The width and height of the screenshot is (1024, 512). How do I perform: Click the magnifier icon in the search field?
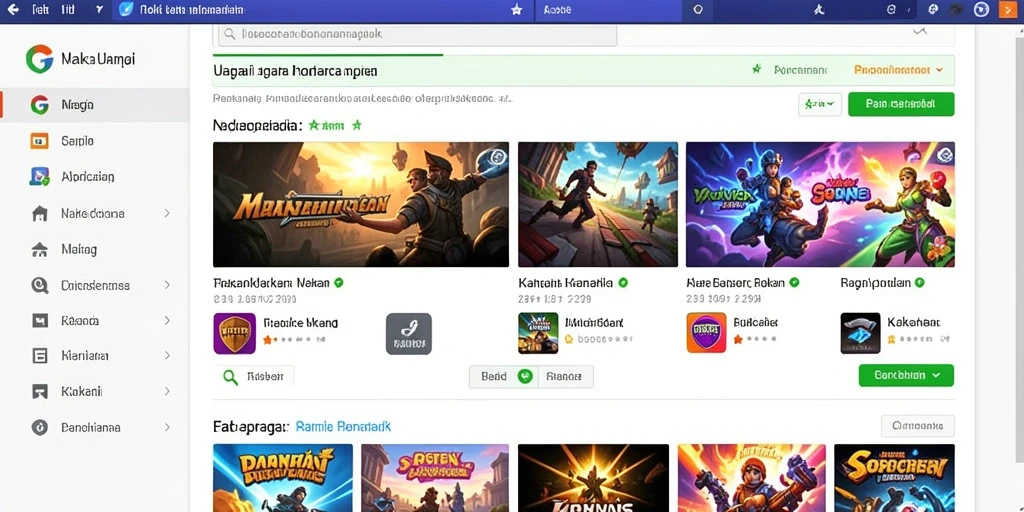(229, 34)
